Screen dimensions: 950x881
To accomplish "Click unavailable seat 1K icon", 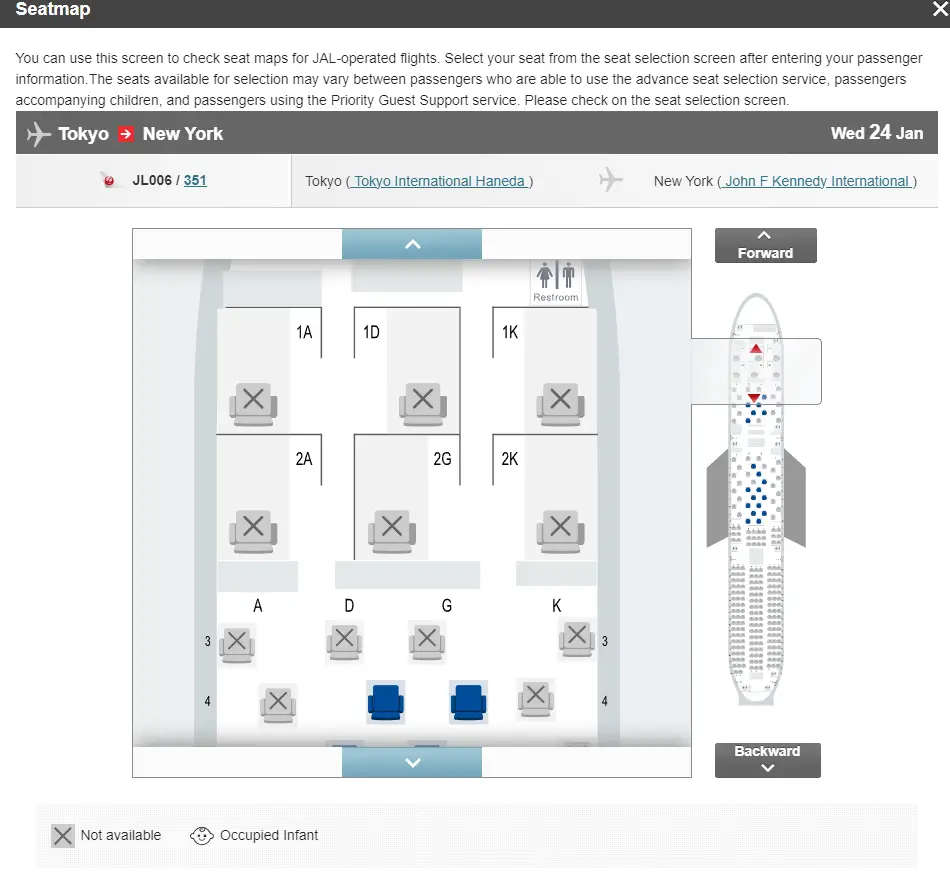I will click(x=560, y=402).
